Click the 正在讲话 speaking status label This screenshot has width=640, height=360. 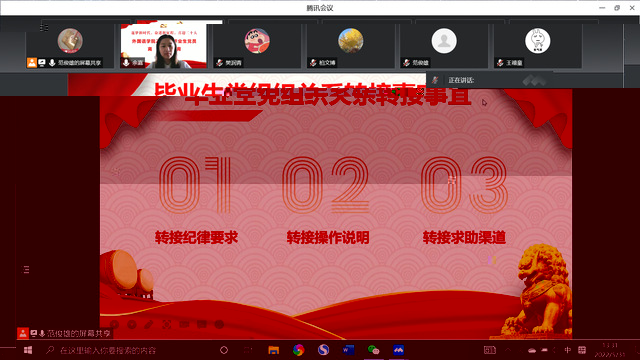(461, 80)
